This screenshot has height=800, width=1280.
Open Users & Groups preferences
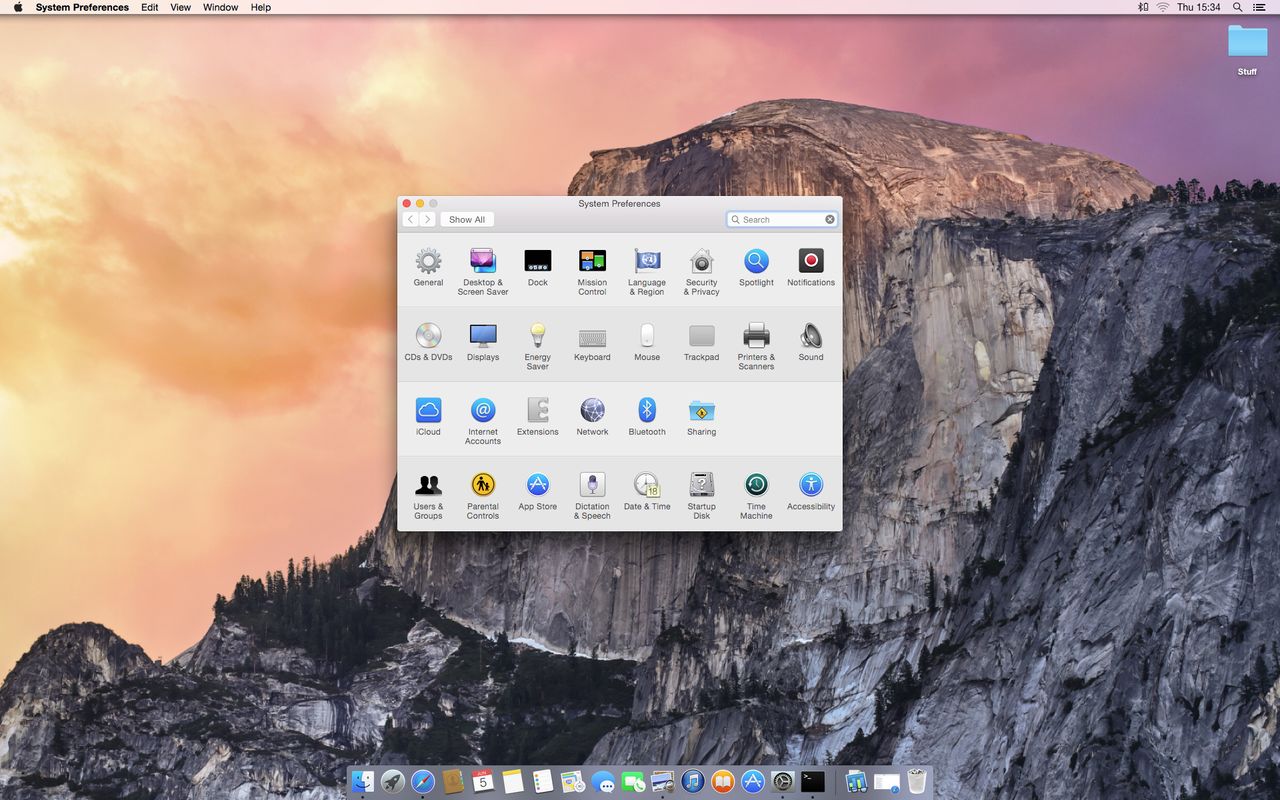pyautogui.click(x=428, y=496)
